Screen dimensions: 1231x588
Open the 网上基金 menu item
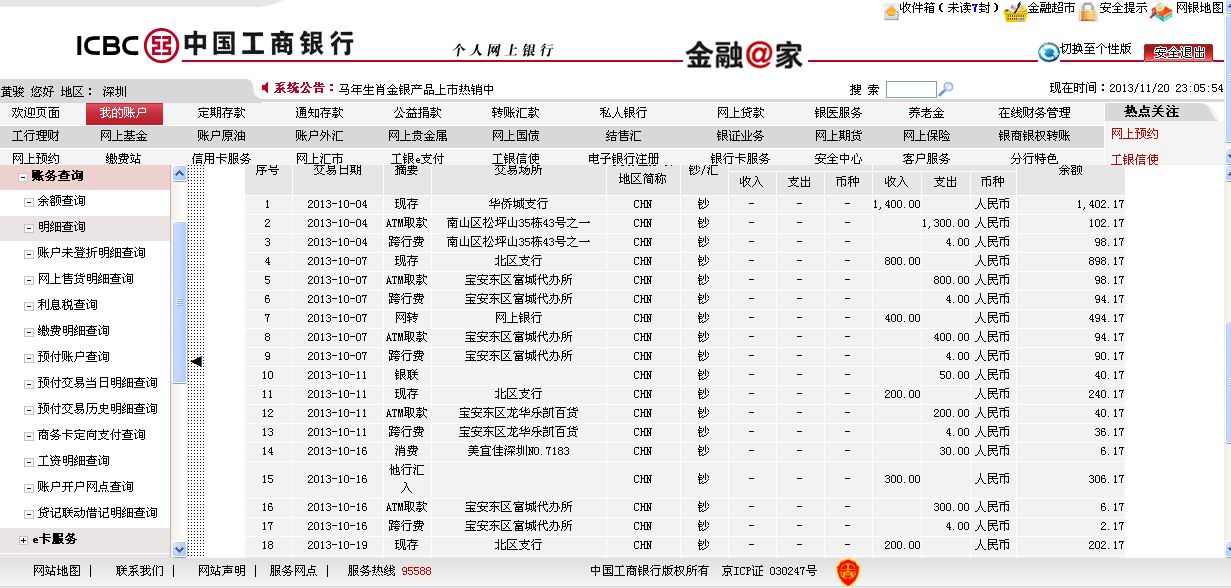[x=123, y=136]
